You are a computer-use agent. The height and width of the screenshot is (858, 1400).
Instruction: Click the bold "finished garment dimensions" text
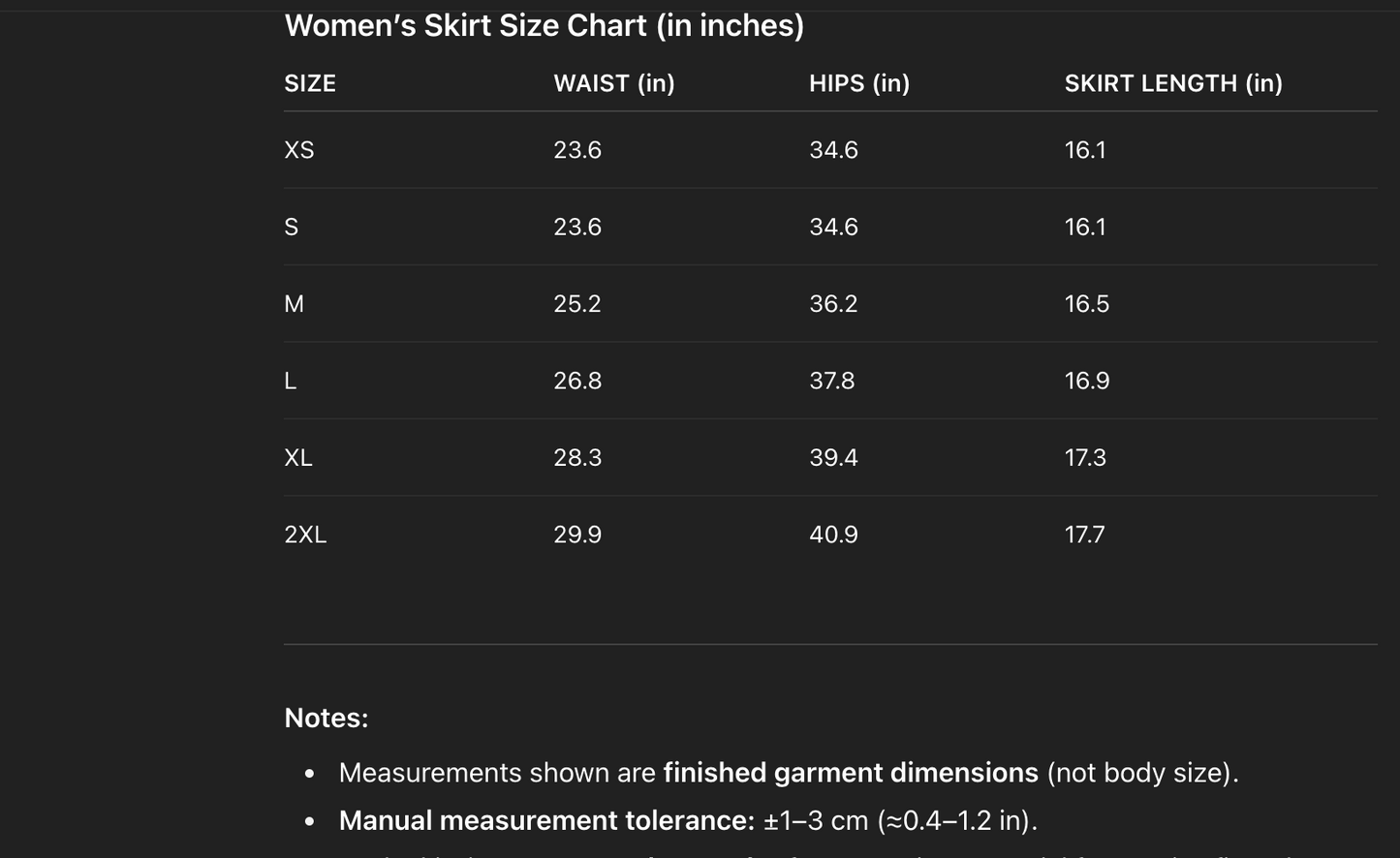(850, 773)
